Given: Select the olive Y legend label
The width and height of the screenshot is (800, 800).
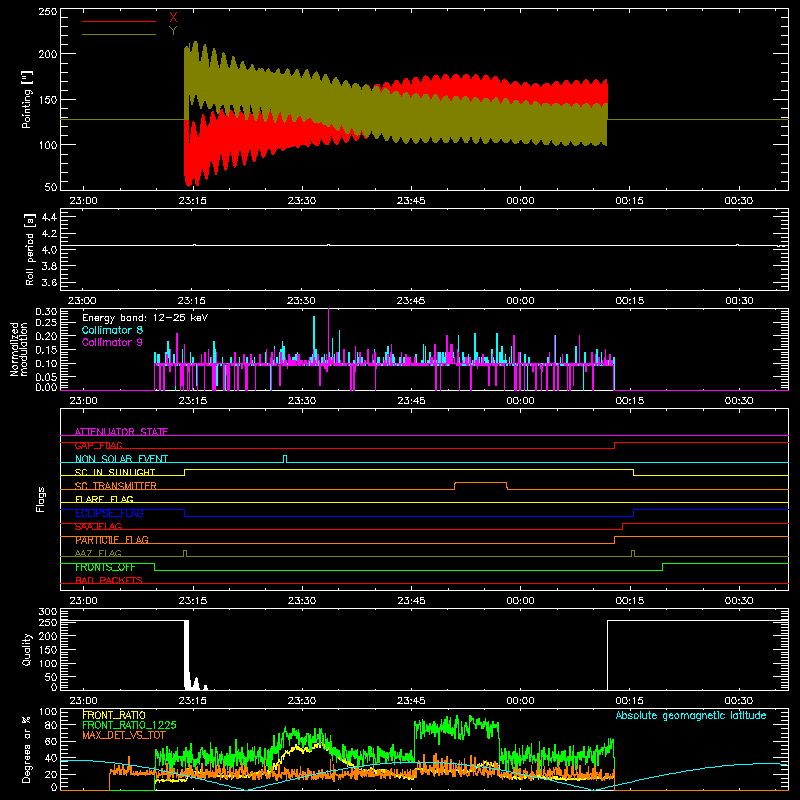Looking at the screenshot, I should [173, 31].
